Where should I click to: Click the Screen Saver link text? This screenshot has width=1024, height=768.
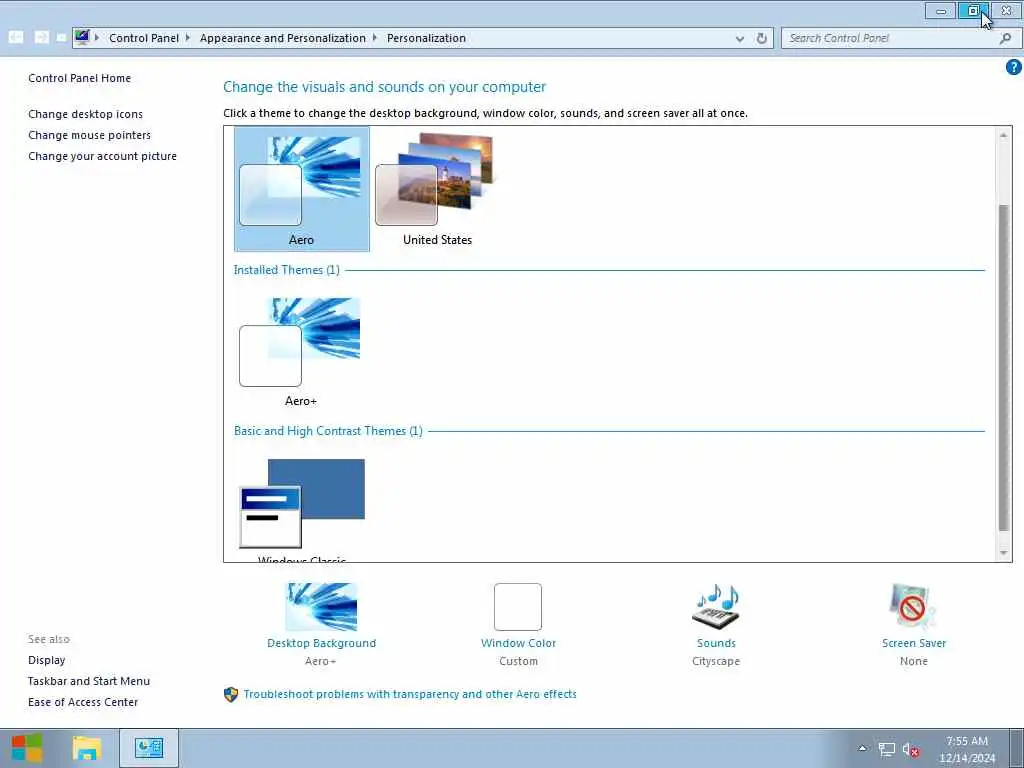point(914,643)
